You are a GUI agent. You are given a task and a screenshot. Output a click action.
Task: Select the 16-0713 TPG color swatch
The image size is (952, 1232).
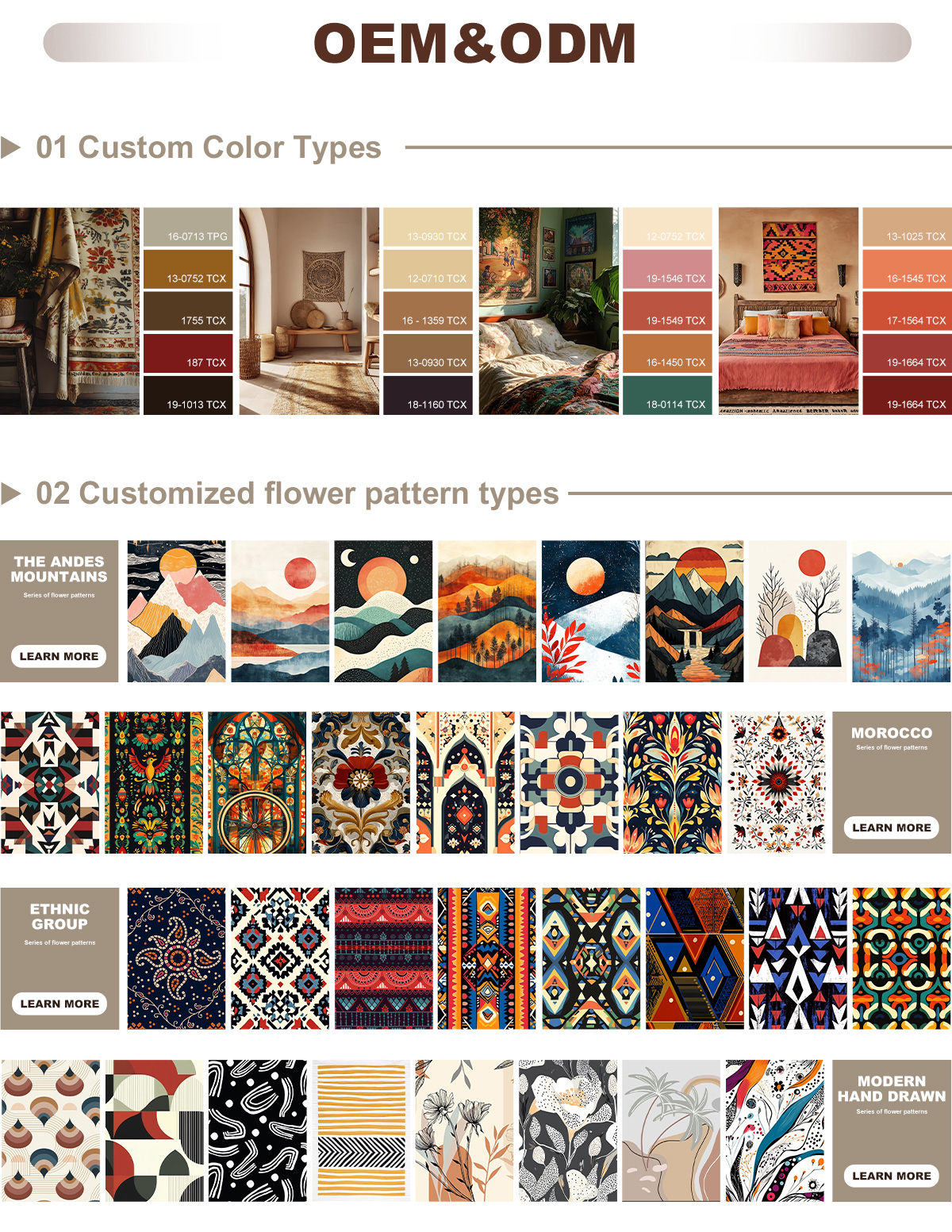(188, 228)
